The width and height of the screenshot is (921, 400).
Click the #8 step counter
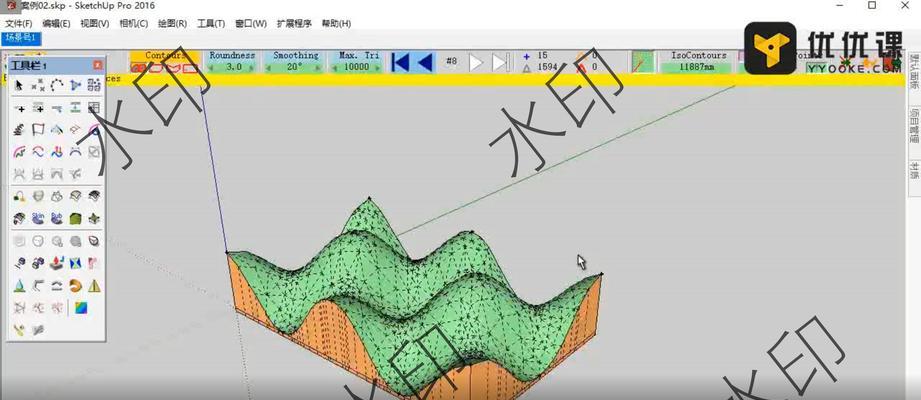(x=452, y=61)
